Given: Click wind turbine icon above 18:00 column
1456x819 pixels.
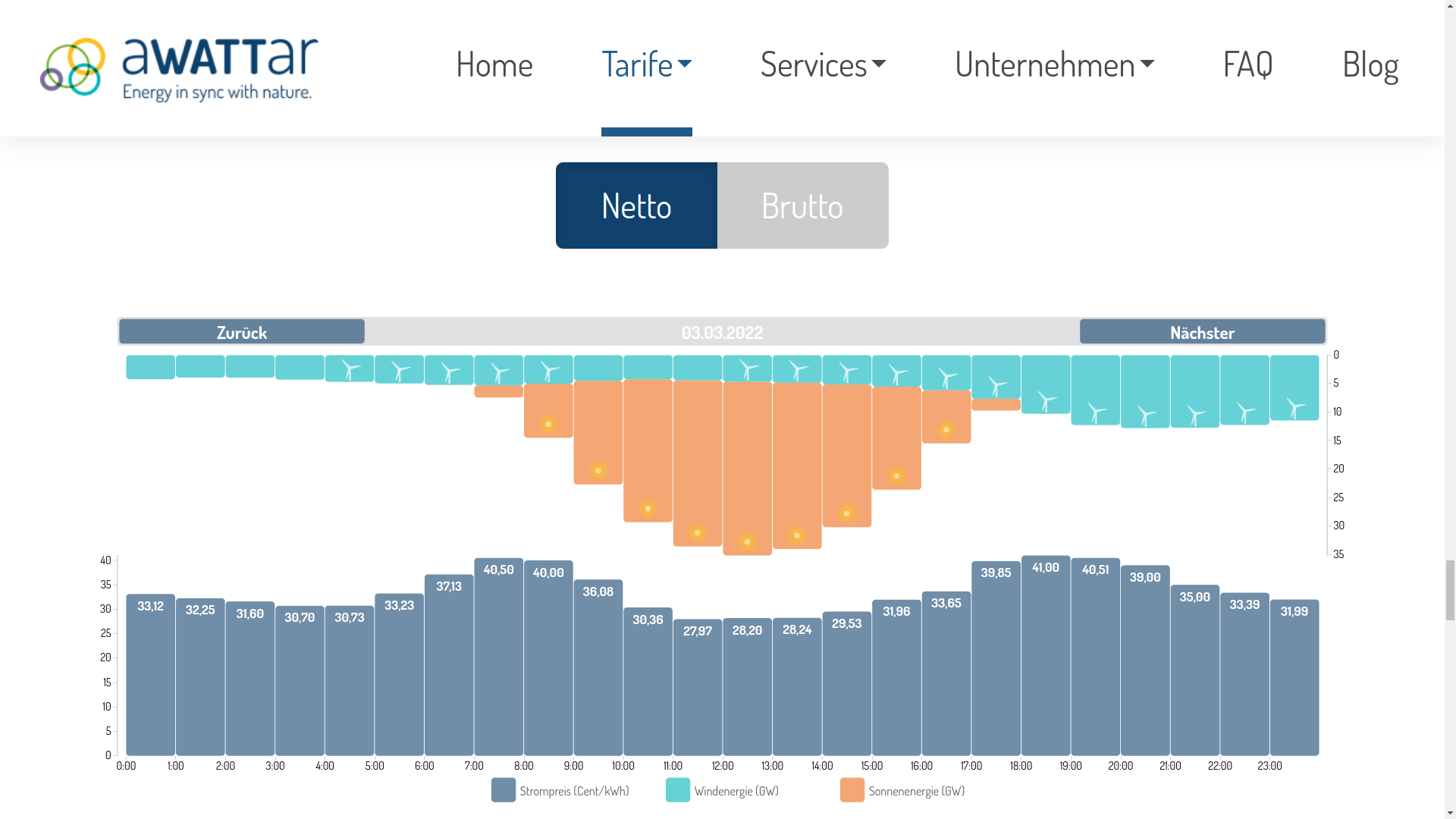Looking at the screenshot, I should click(1046, 402).
